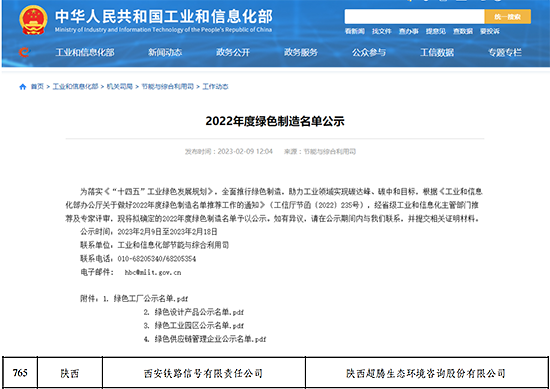
Task: Click the source text 来源：节能与综合利用司
Action: coord(320,152)
